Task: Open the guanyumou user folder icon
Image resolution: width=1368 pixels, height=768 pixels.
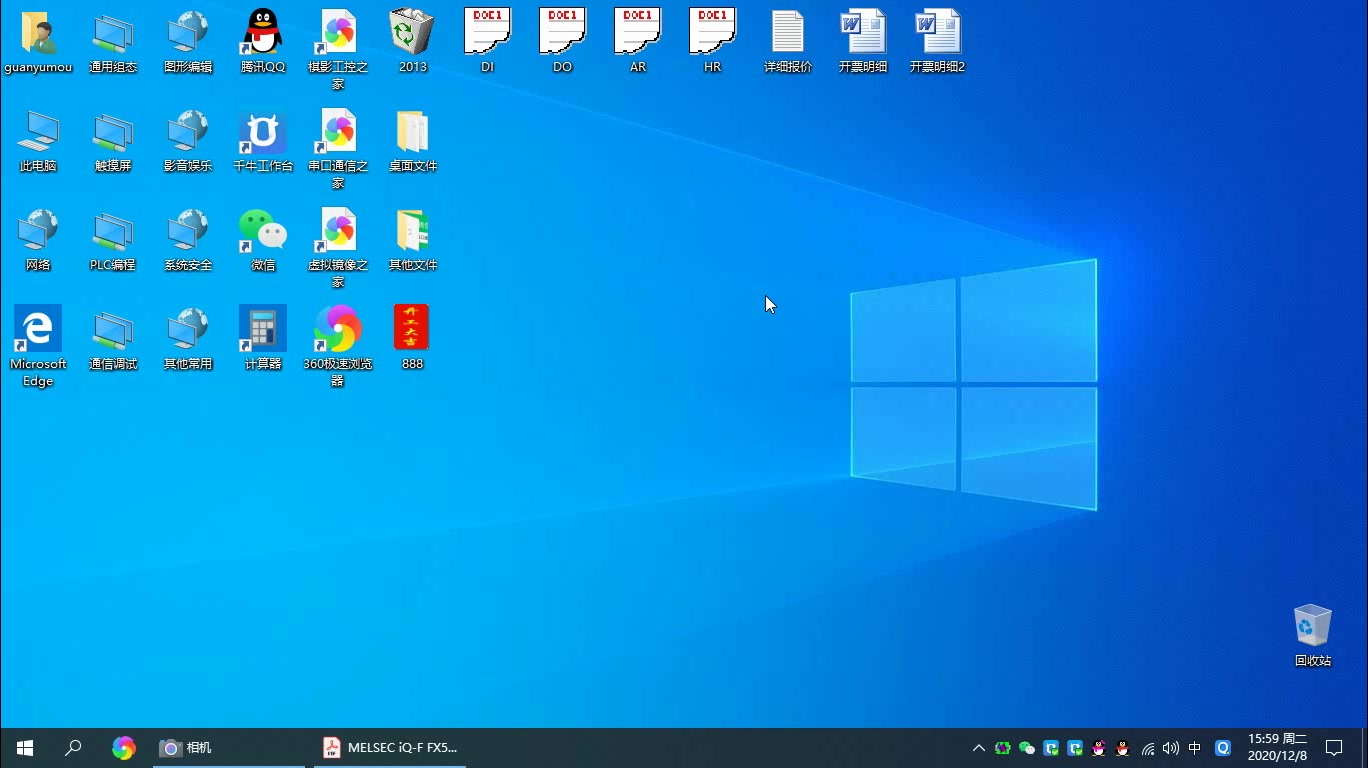Action: tap(38, 42)
